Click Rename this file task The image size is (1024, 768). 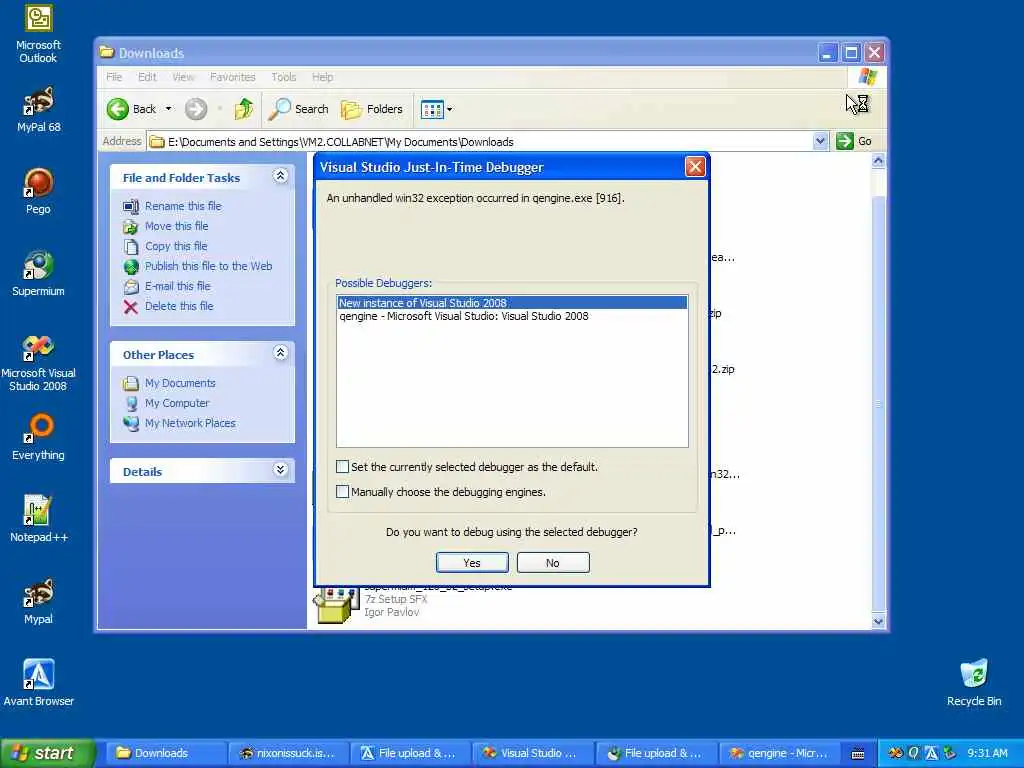tap(183, 206)
